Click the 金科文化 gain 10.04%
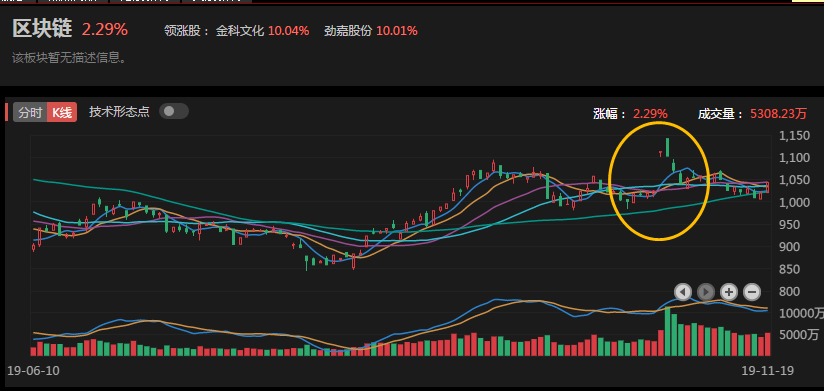824x391 pixels. pos(289,31)
